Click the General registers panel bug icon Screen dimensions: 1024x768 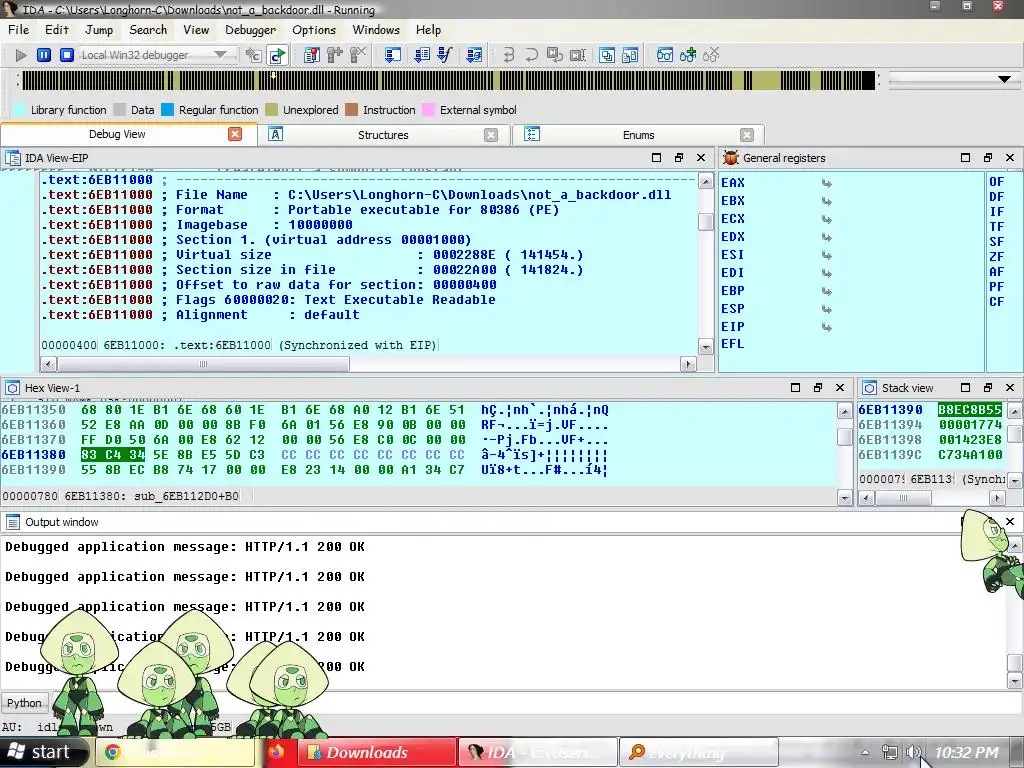pyautogui.click(x=731, y=157)
